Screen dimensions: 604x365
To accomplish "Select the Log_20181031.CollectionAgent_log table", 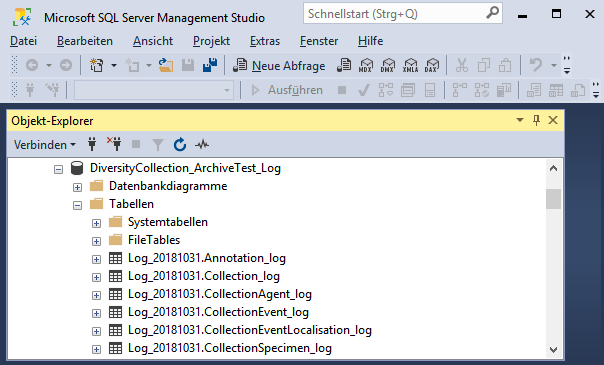I will [x=220, y=294].
